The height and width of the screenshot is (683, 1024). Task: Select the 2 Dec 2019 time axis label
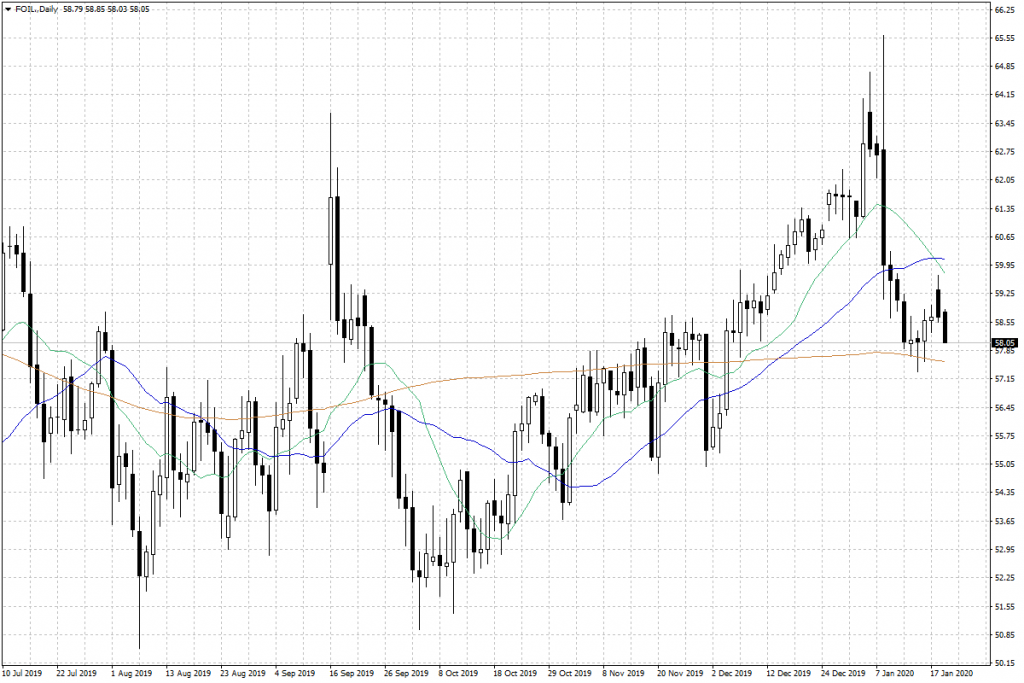click(732, 673)
